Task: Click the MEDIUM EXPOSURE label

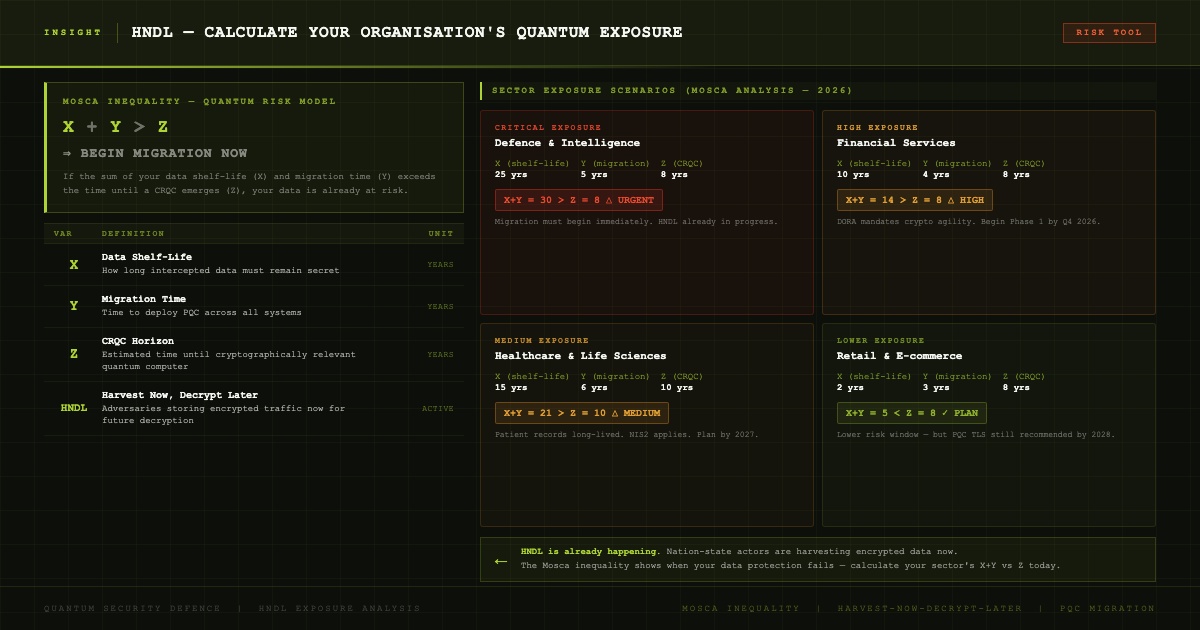Action: pos(542,341)
